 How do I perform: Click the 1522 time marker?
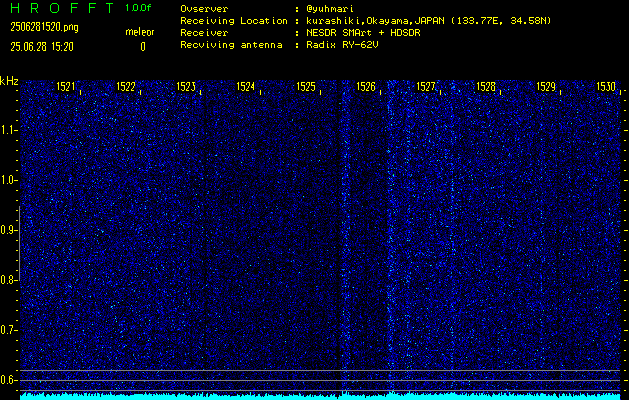pos(126,86)
